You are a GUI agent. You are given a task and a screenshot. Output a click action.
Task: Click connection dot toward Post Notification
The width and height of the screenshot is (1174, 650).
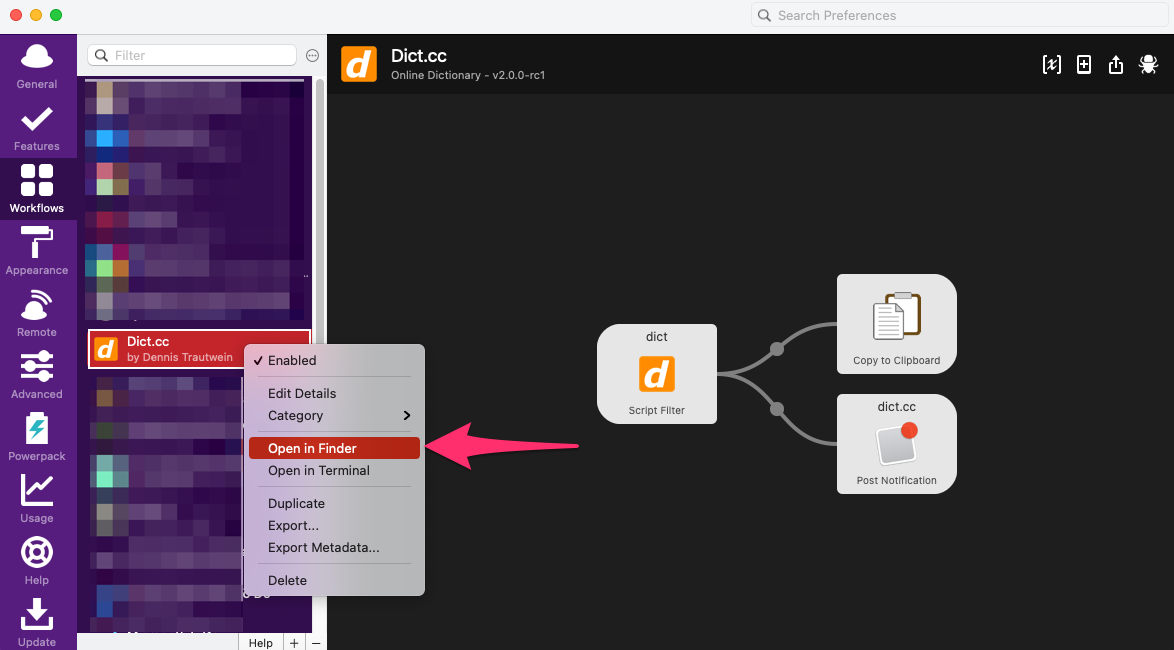tap(777, 409)
